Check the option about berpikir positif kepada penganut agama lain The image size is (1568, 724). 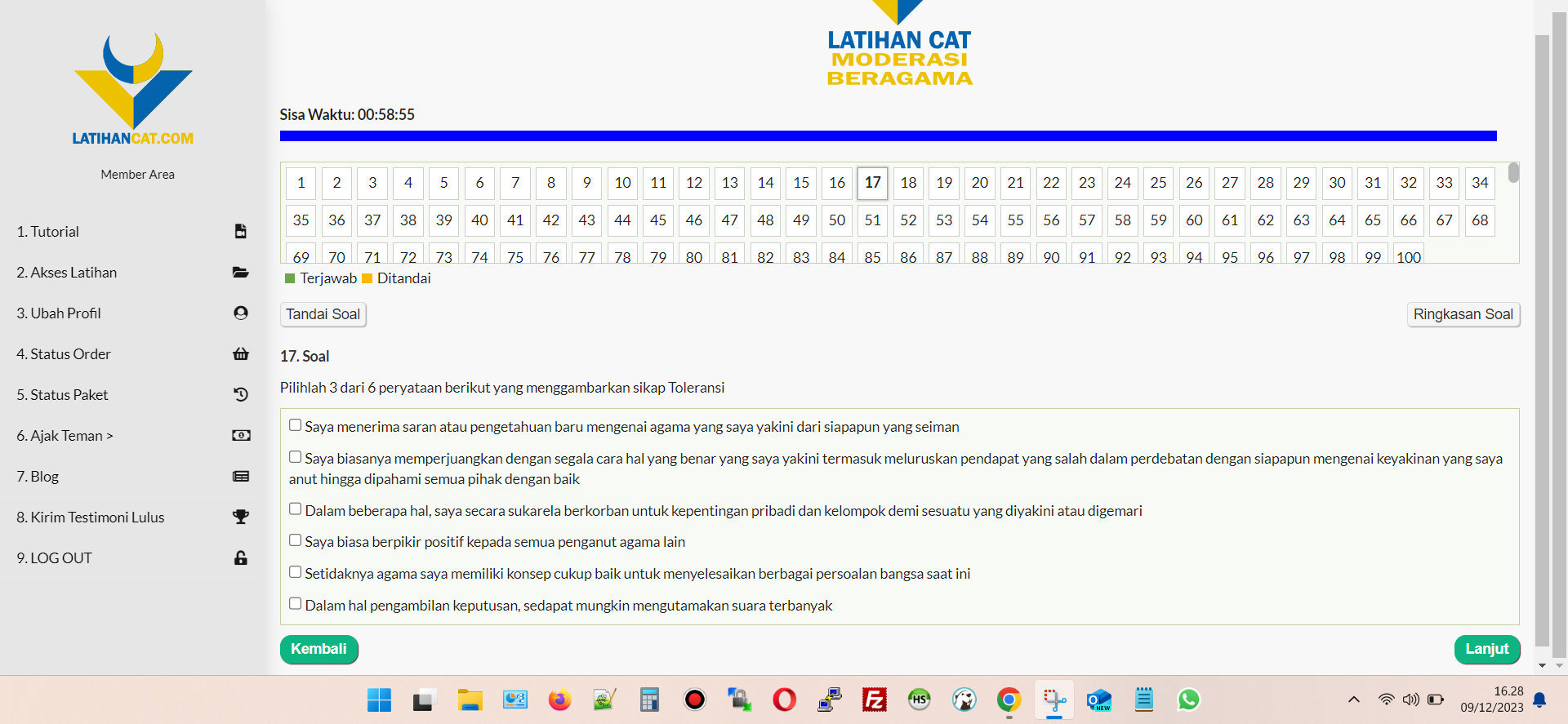coord(295,540)
